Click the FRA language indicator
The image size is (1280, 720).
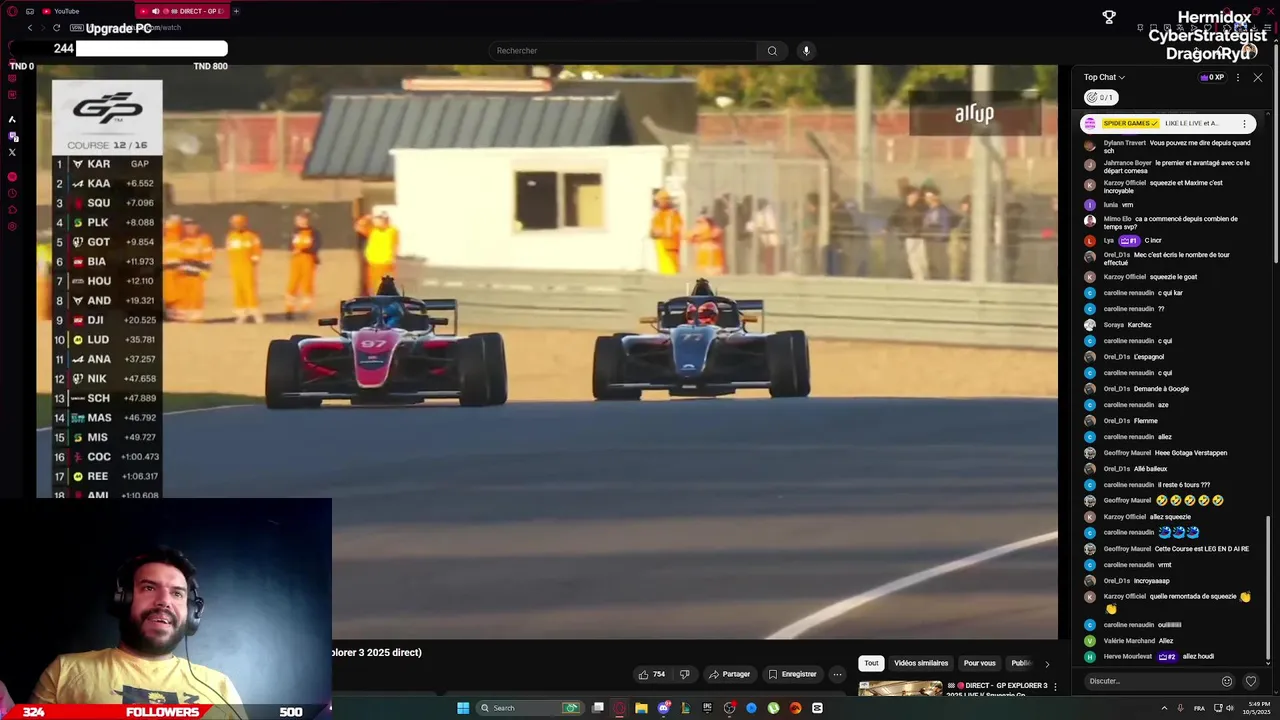(x=1199, y=708)
